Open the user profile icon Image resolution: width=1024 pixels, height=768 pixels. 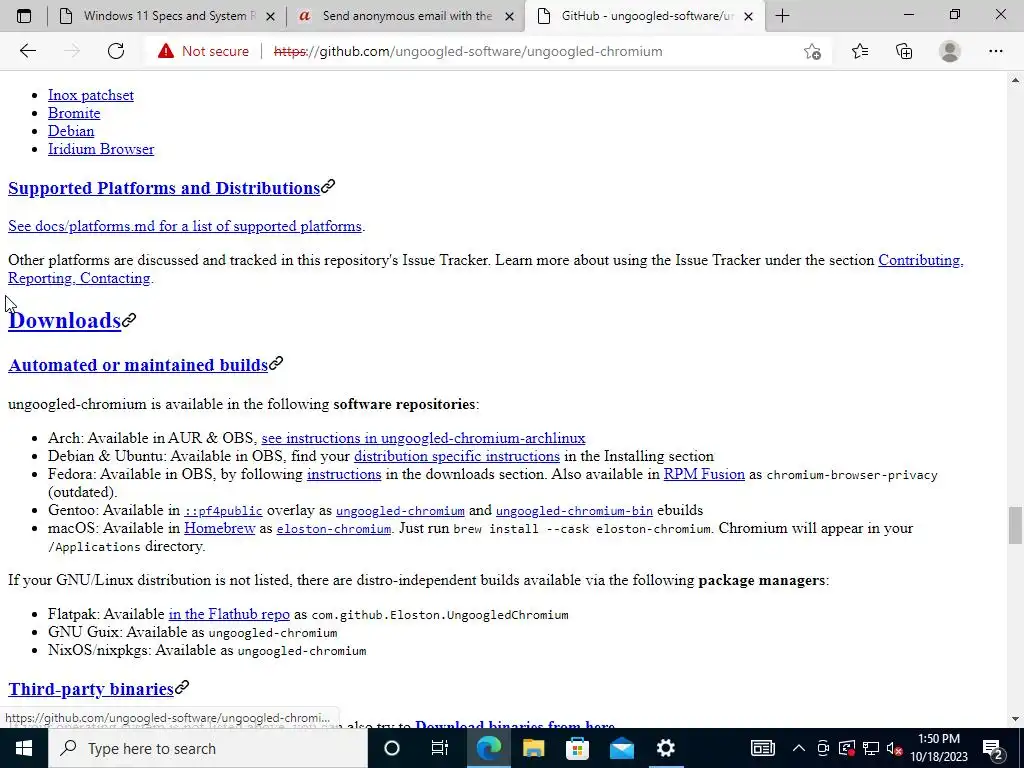pyautogui.click(x=950, y=51)
